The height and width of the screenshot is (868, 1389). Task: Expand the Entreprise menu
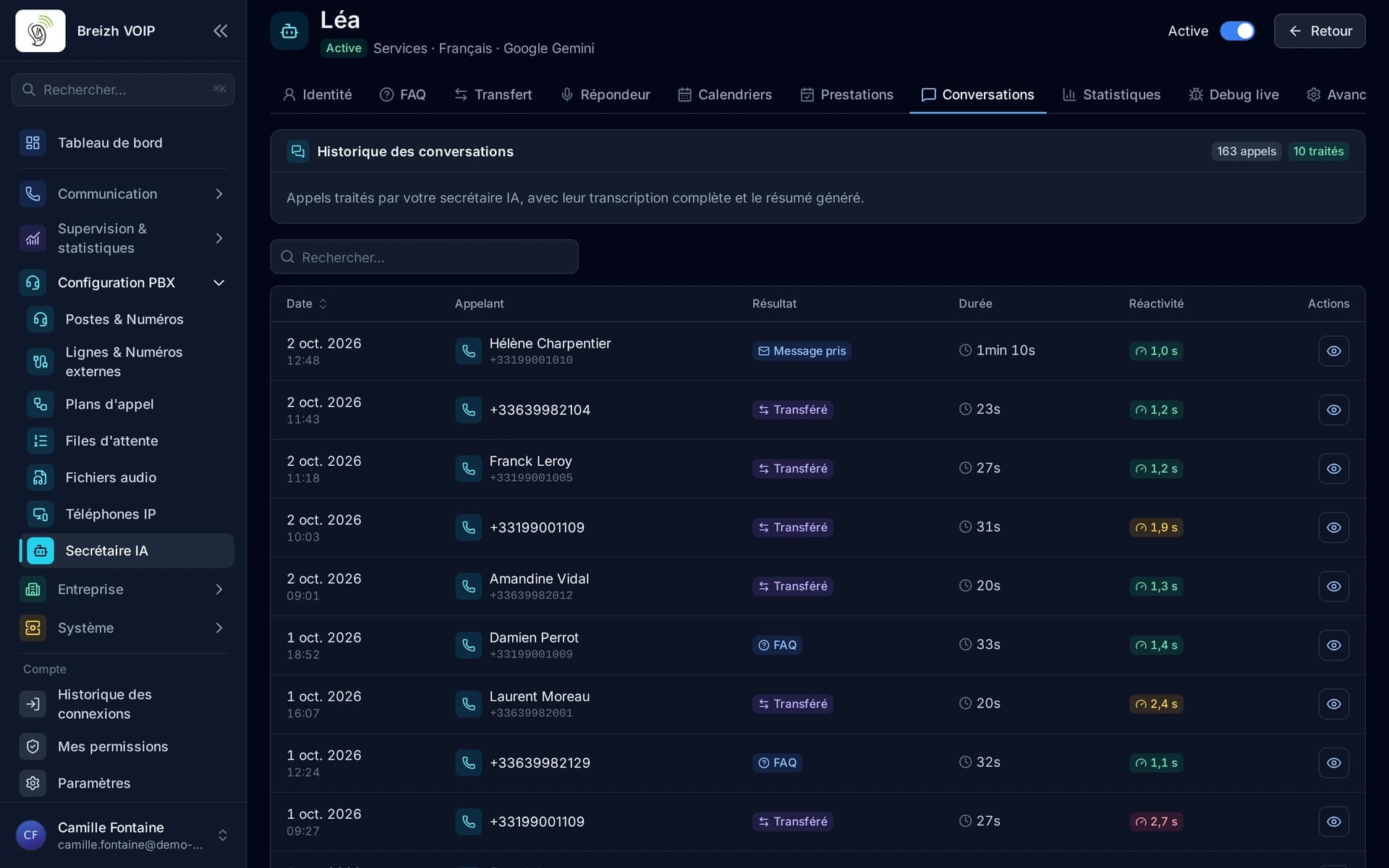(x=123, y=590)
